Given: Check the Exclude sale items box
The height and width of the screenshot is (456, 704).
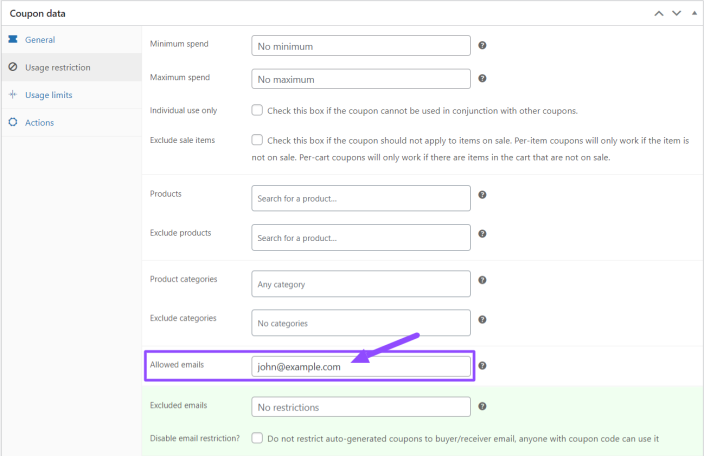Looking at the screenshot, I should point(257,141).
